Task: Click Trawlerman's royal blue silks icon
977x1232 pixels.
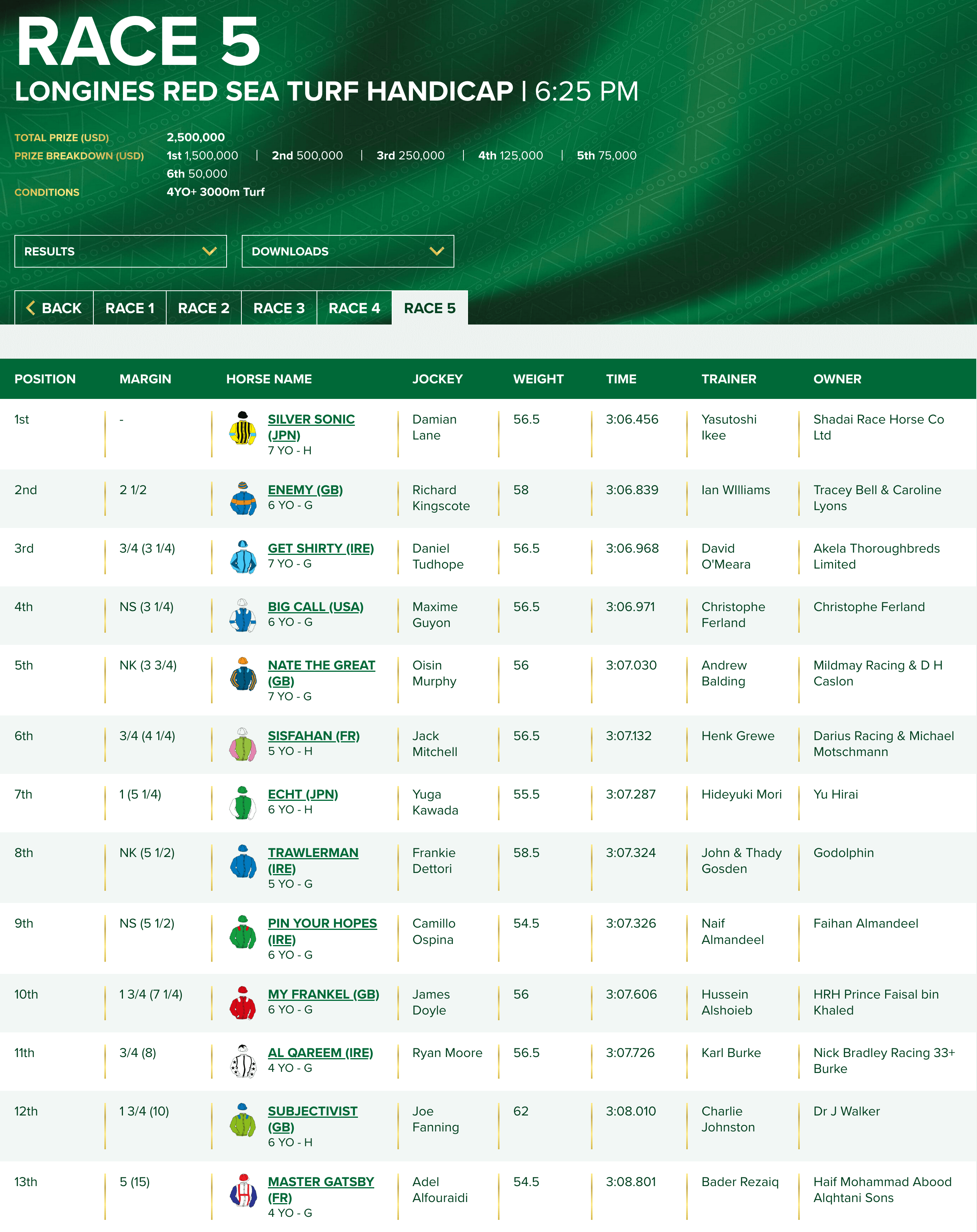Action: pyautogui.click(x=243, y=861)
